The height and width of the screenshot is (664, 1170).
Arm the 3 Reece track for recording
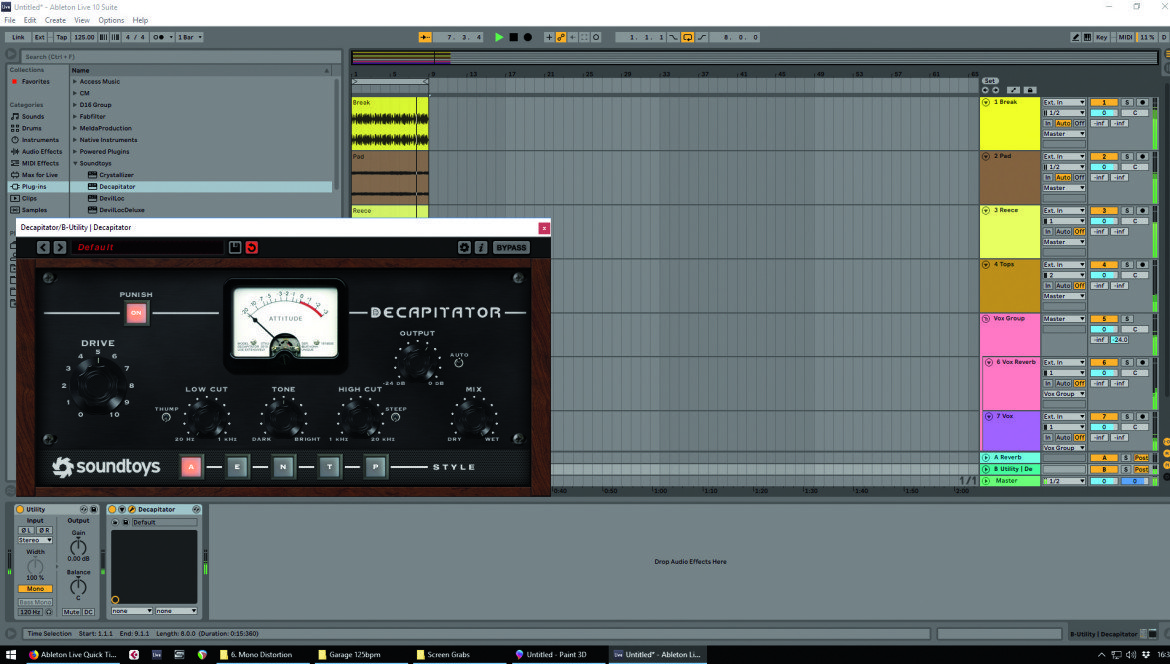tap(1142, 210)
